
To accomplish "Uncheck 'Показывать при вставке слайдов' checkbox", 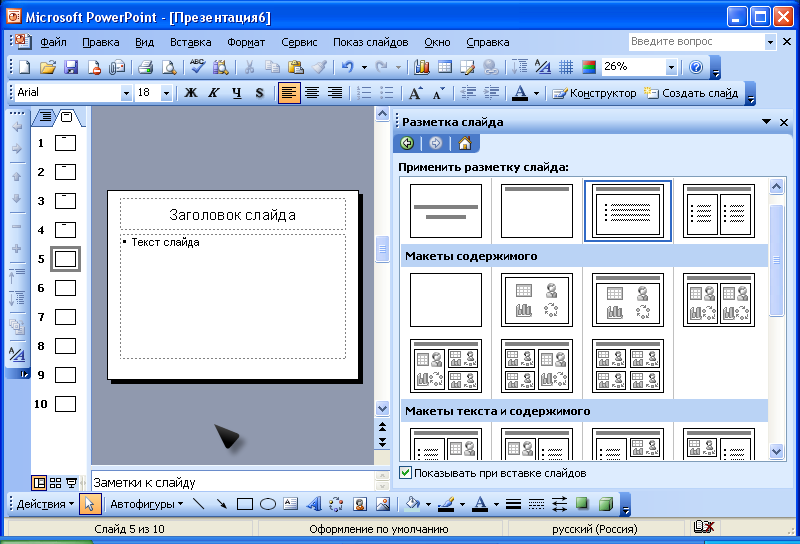I will point(406,473).
